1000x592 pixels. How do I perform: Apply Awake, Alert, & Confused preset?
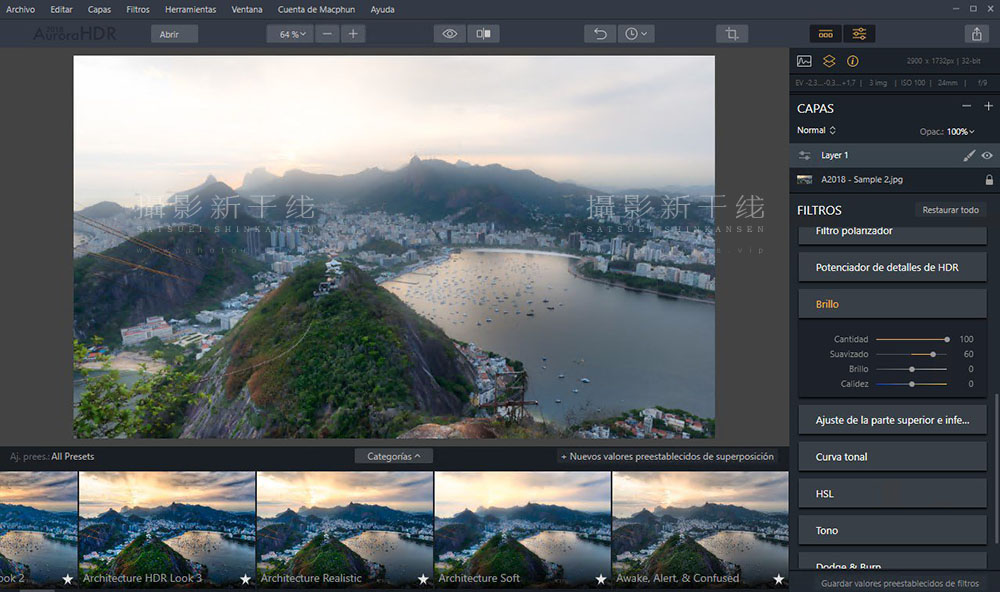[x=700, y=529]
